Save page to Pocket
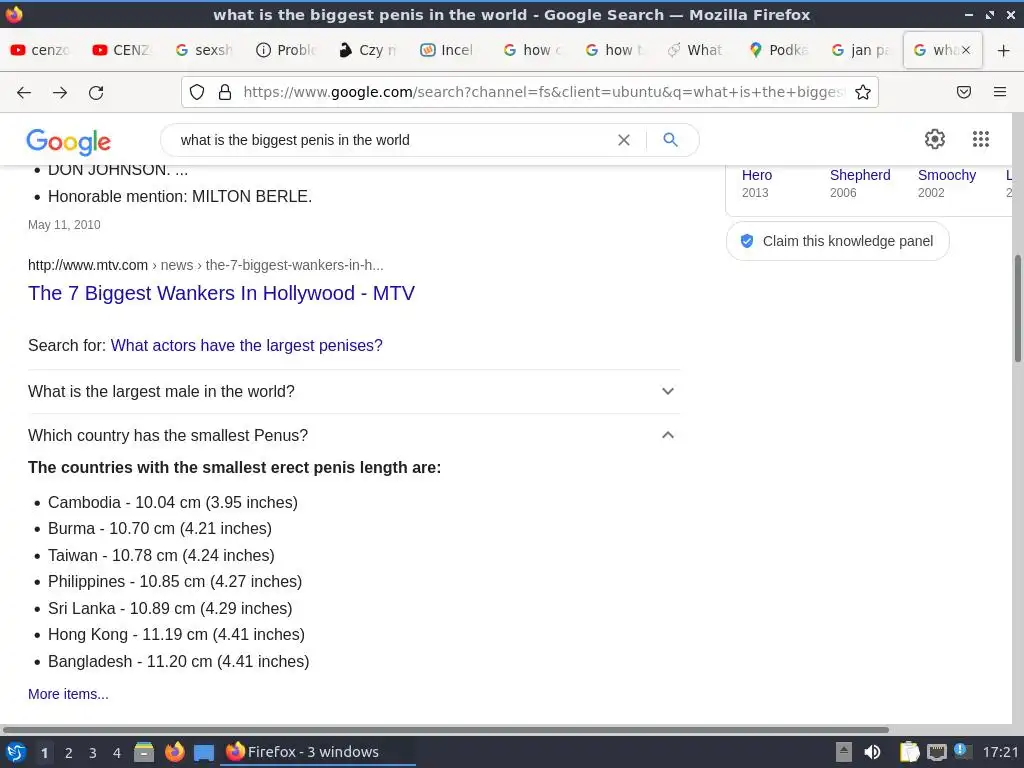This screenshot has height=768, width=1024. [964, 92]
